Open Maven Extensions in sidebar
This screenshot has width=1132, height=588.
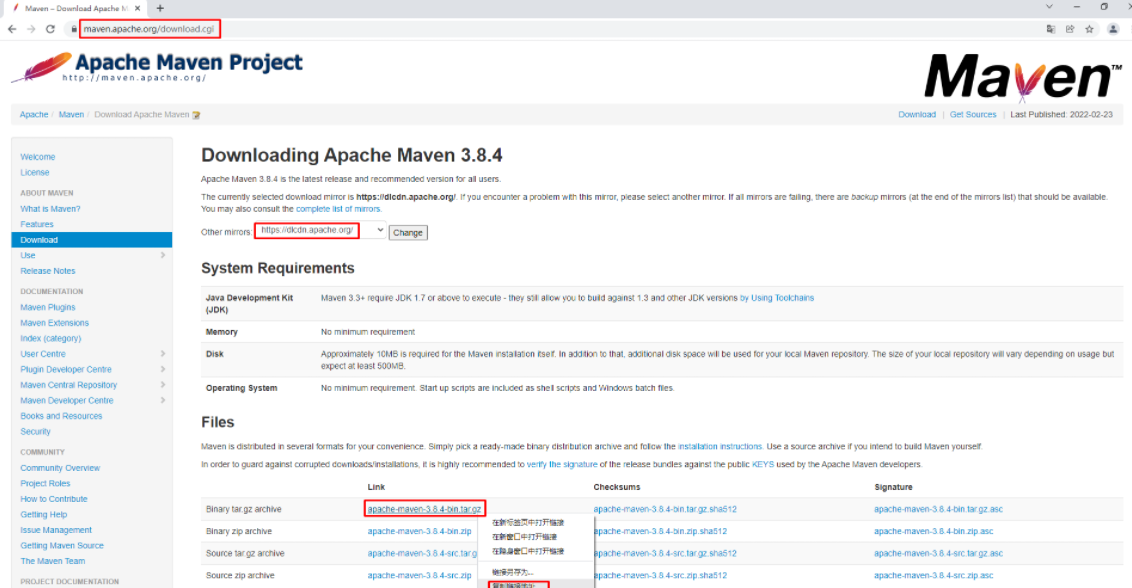point(55,323)
